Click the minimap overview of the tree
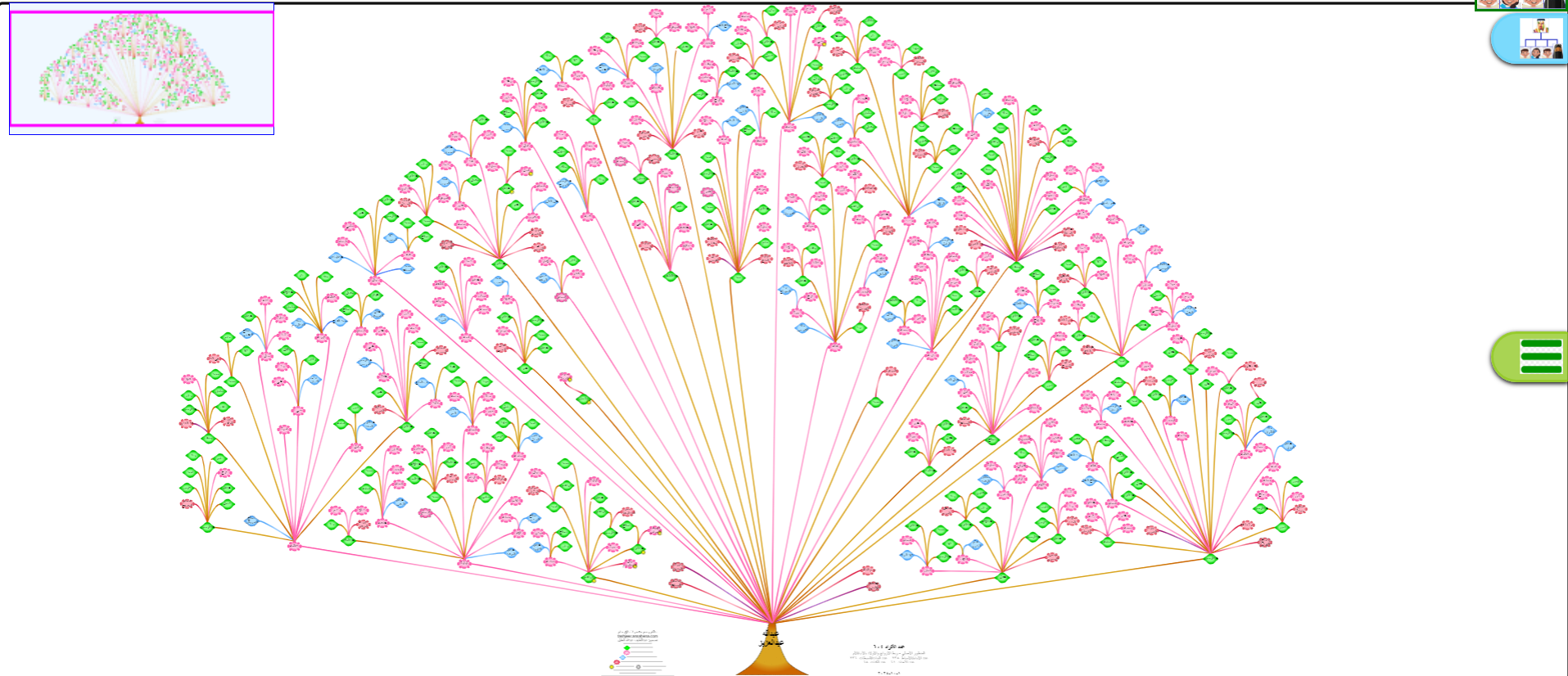Image resolution: width=1568 pixels, height=676 pixels. 142,69
